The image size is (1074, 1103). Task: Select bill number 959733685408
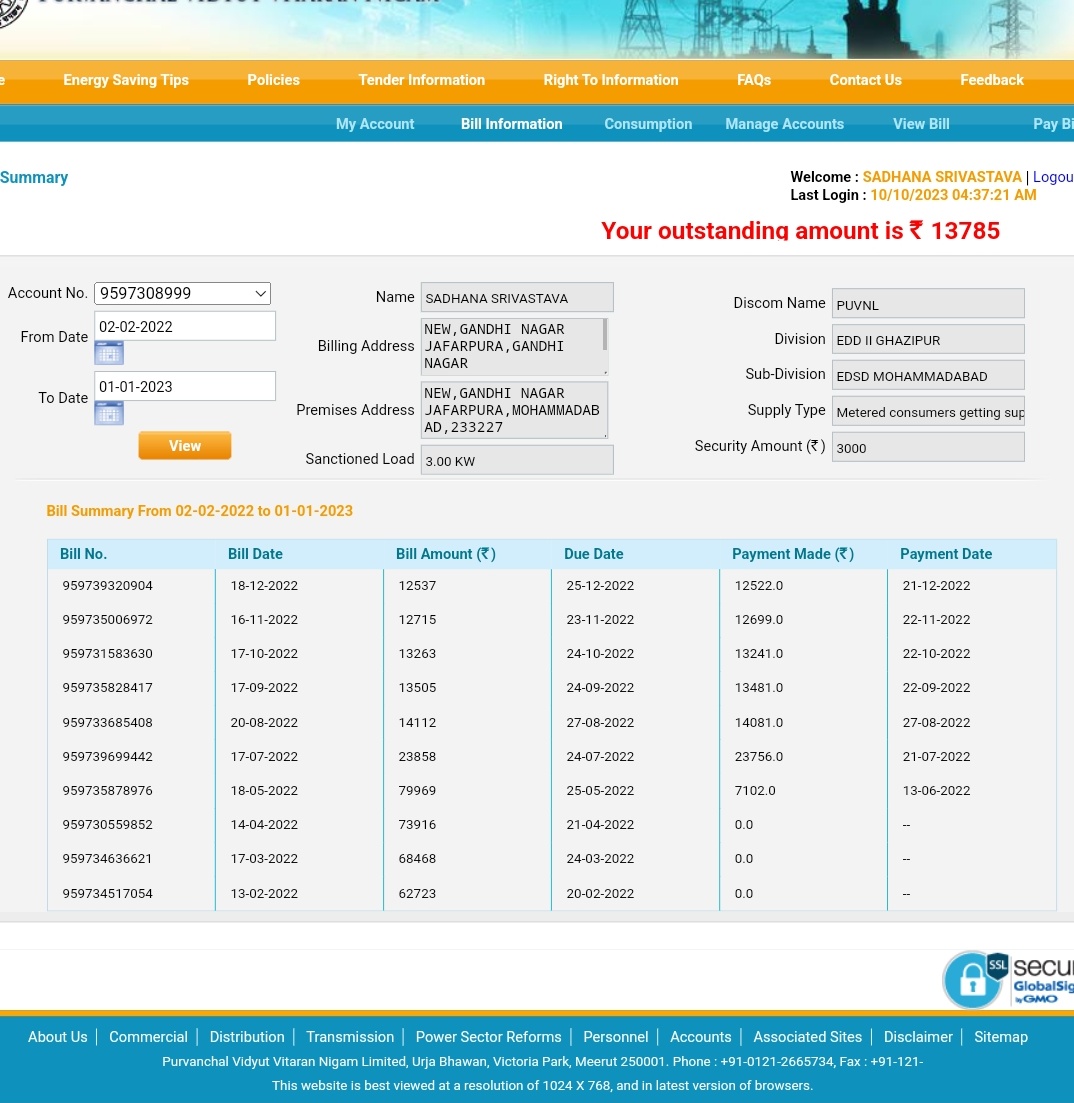coord(108,722)
